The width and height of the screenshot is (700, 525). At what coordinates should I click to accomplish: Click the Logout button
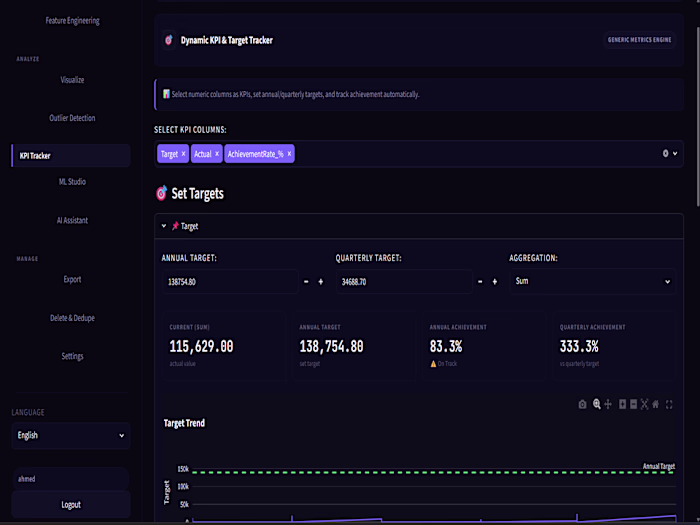tap(71, 504)
